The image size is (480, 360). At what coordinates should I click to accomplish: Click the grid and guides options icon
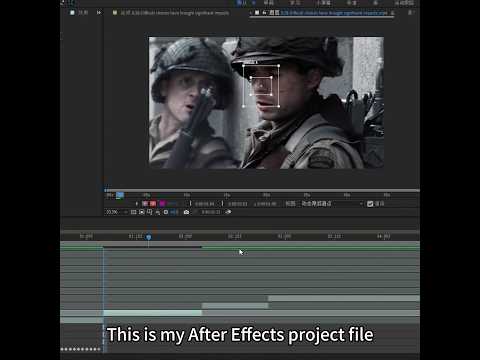coord(134,212)
